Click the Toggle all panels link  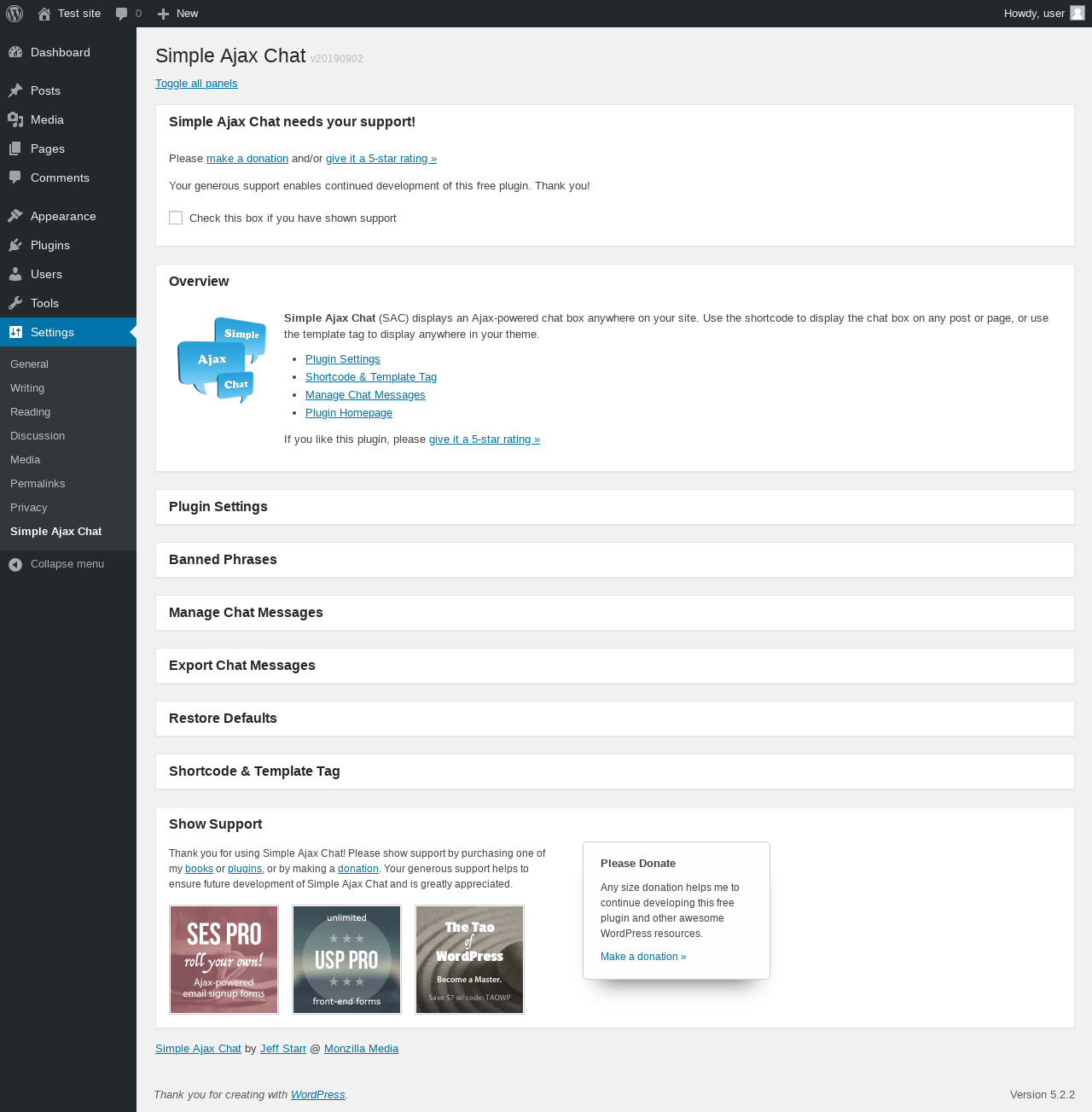(x=196, y=83)
